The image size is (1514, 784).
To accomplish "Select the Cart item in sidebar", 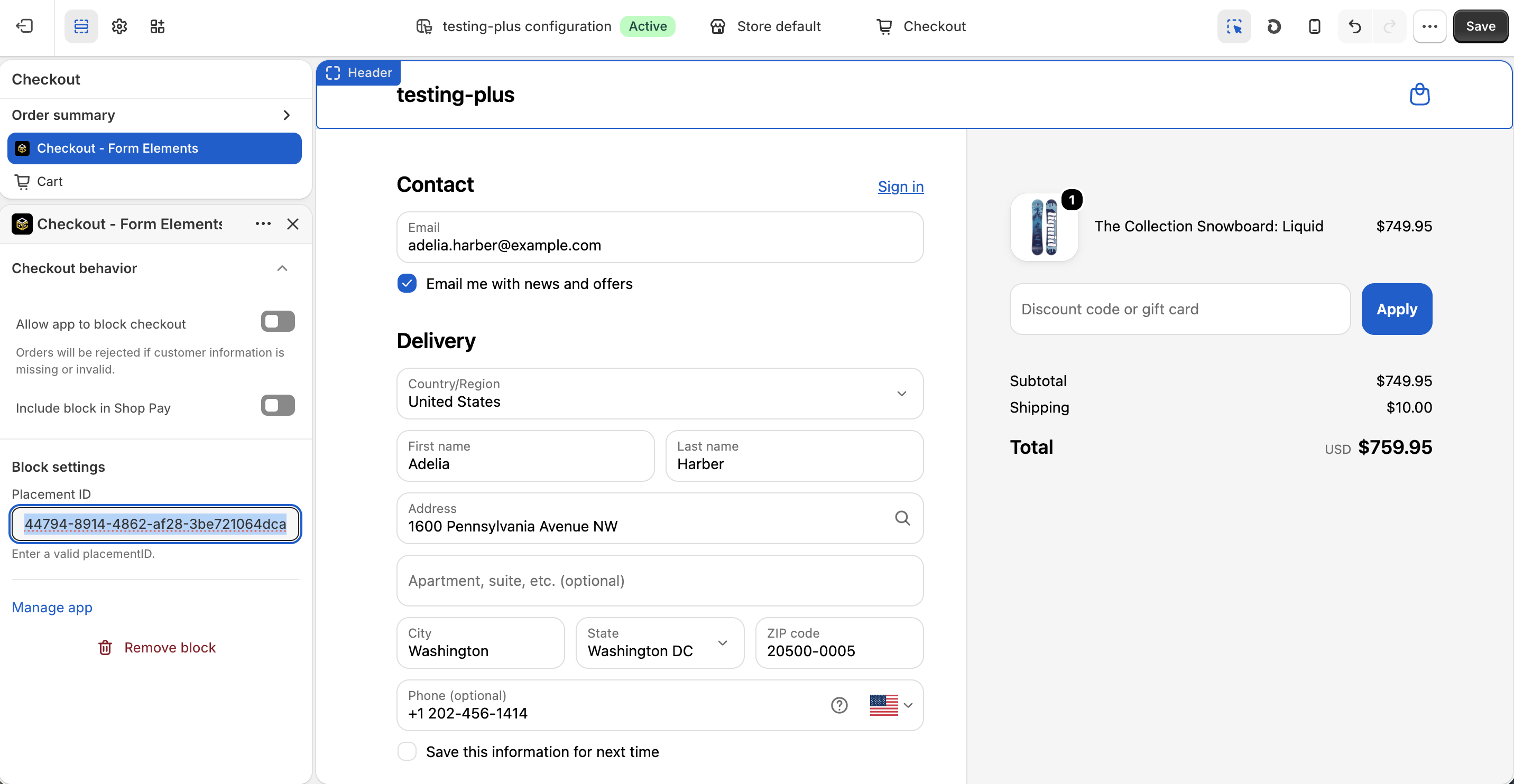I will click(x=154, y=181).
